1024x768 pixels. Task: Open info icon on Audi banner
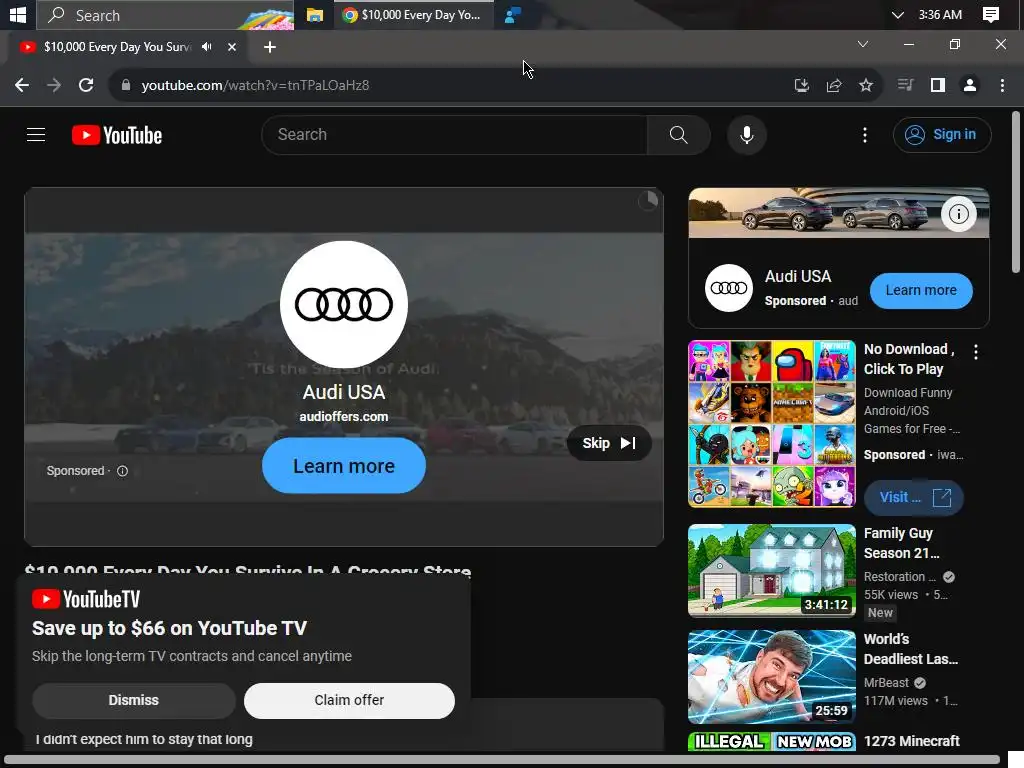958,214
